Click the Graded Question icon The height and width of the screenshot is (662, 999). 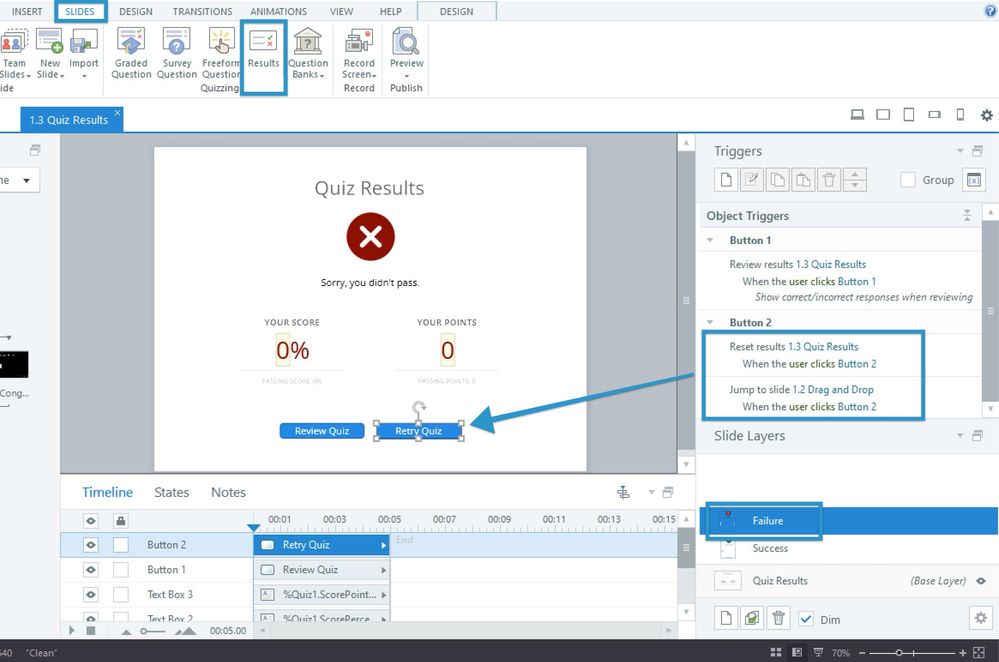click(131, 42)
